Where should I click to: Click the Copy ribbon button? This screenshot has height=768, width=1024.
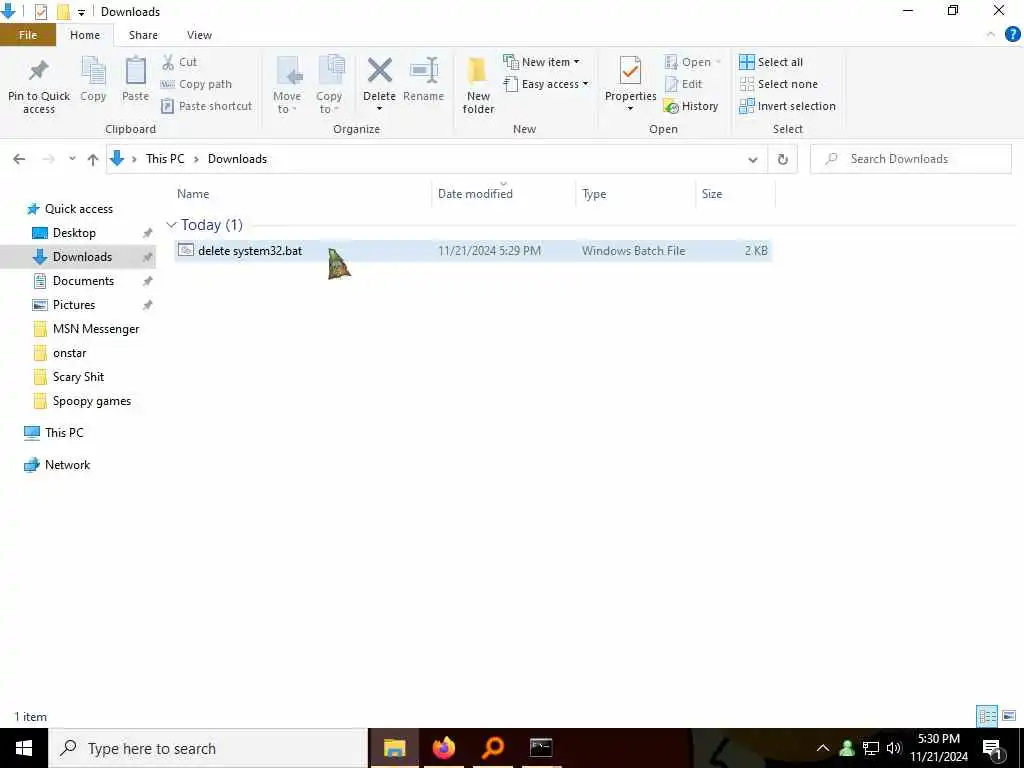93,79
